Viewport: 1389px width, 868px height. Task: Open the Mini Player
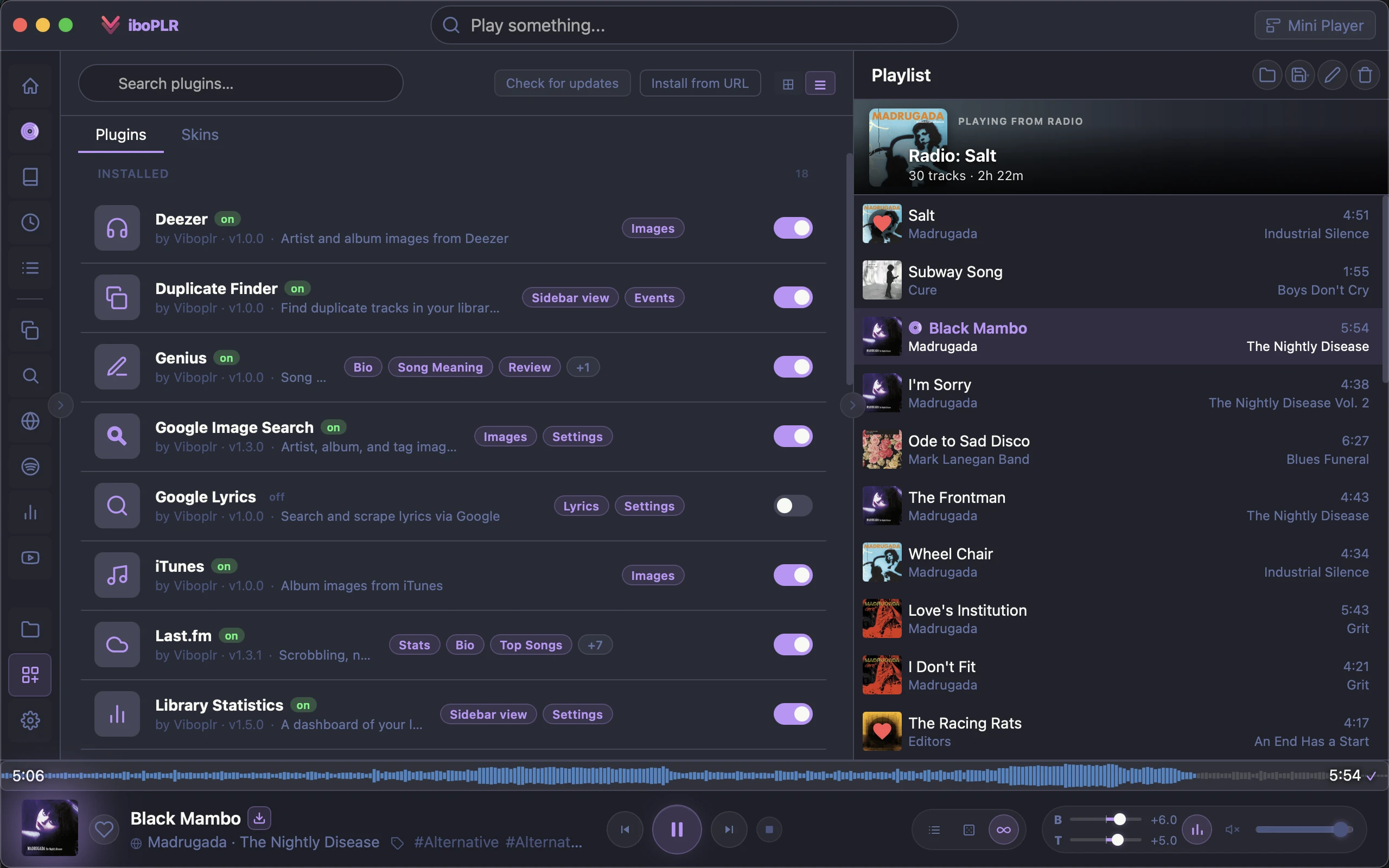tap(1314, 25)
